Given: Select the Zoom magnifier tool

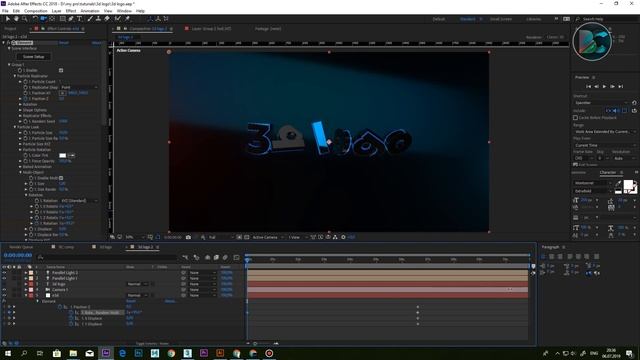Looking at the screenshot, I should [25, 19].
